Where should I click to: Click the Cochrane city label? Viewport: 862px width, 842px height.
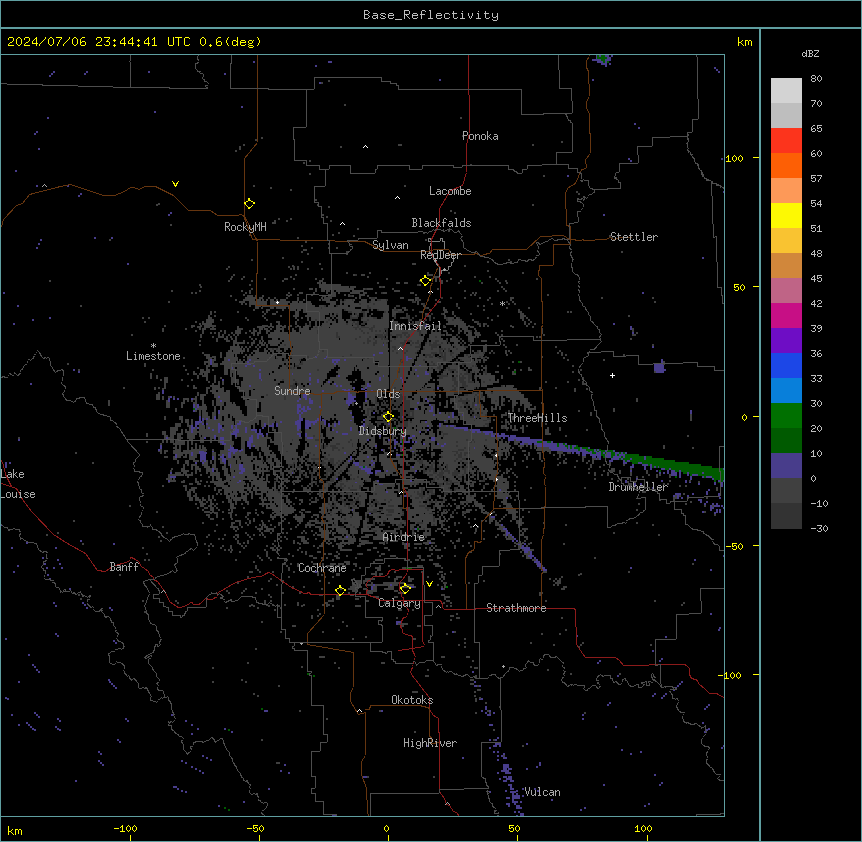322,568
